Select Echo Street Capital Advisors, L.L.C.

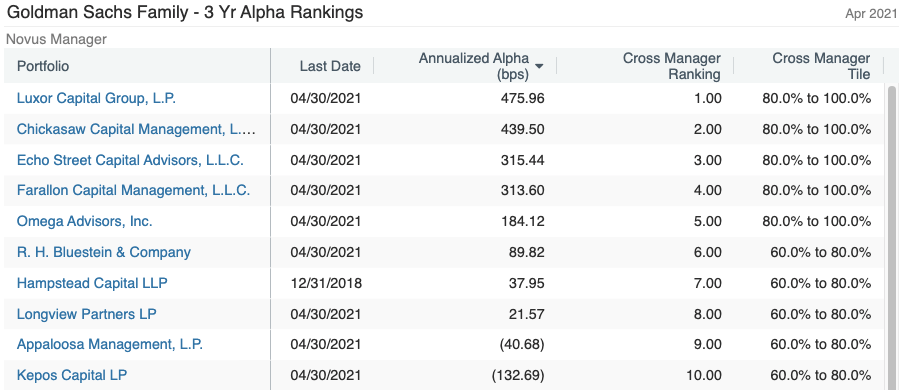coord(130,160)
